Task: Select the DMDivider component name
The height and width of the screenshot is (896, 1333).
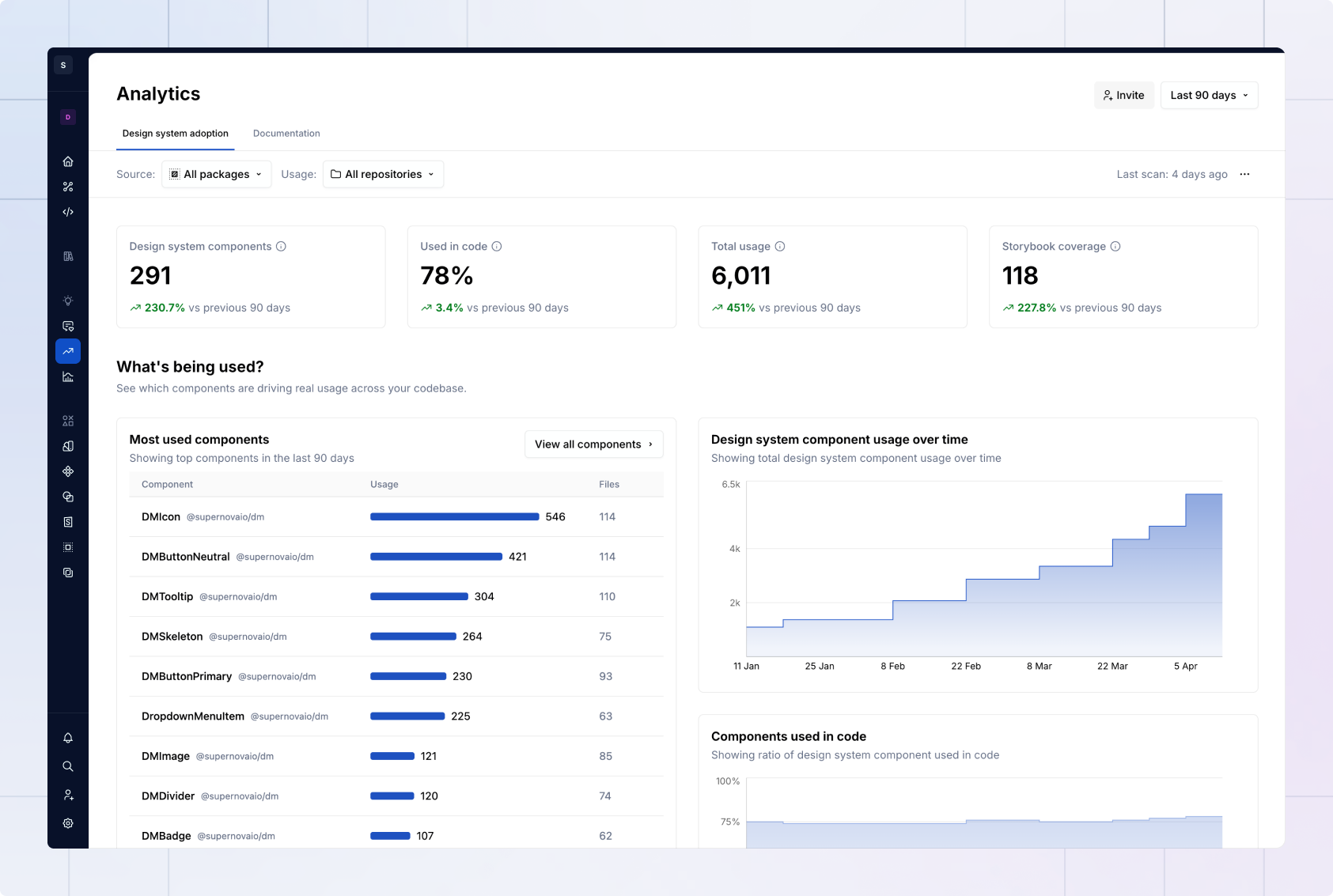Action: point(168,796)
